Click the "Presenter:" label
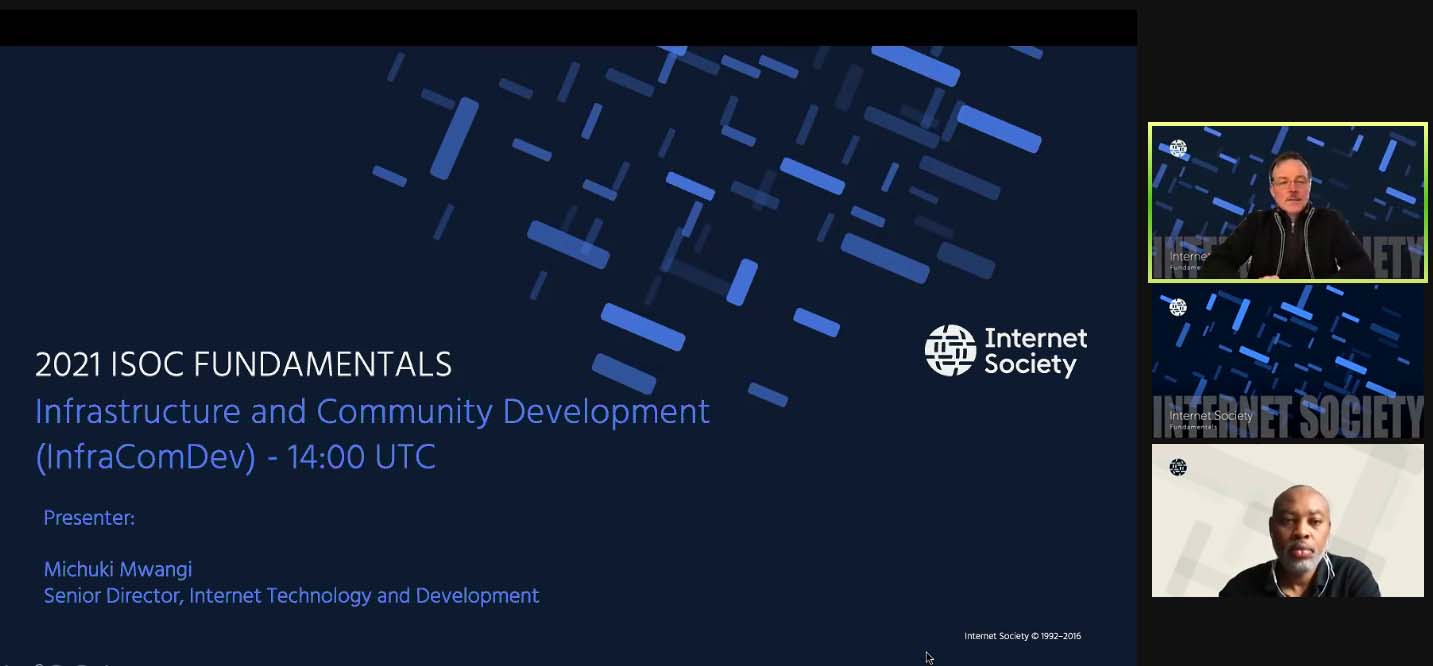Image resolution: width=1433 pixels, height=666 pixels. click(89, 518)
